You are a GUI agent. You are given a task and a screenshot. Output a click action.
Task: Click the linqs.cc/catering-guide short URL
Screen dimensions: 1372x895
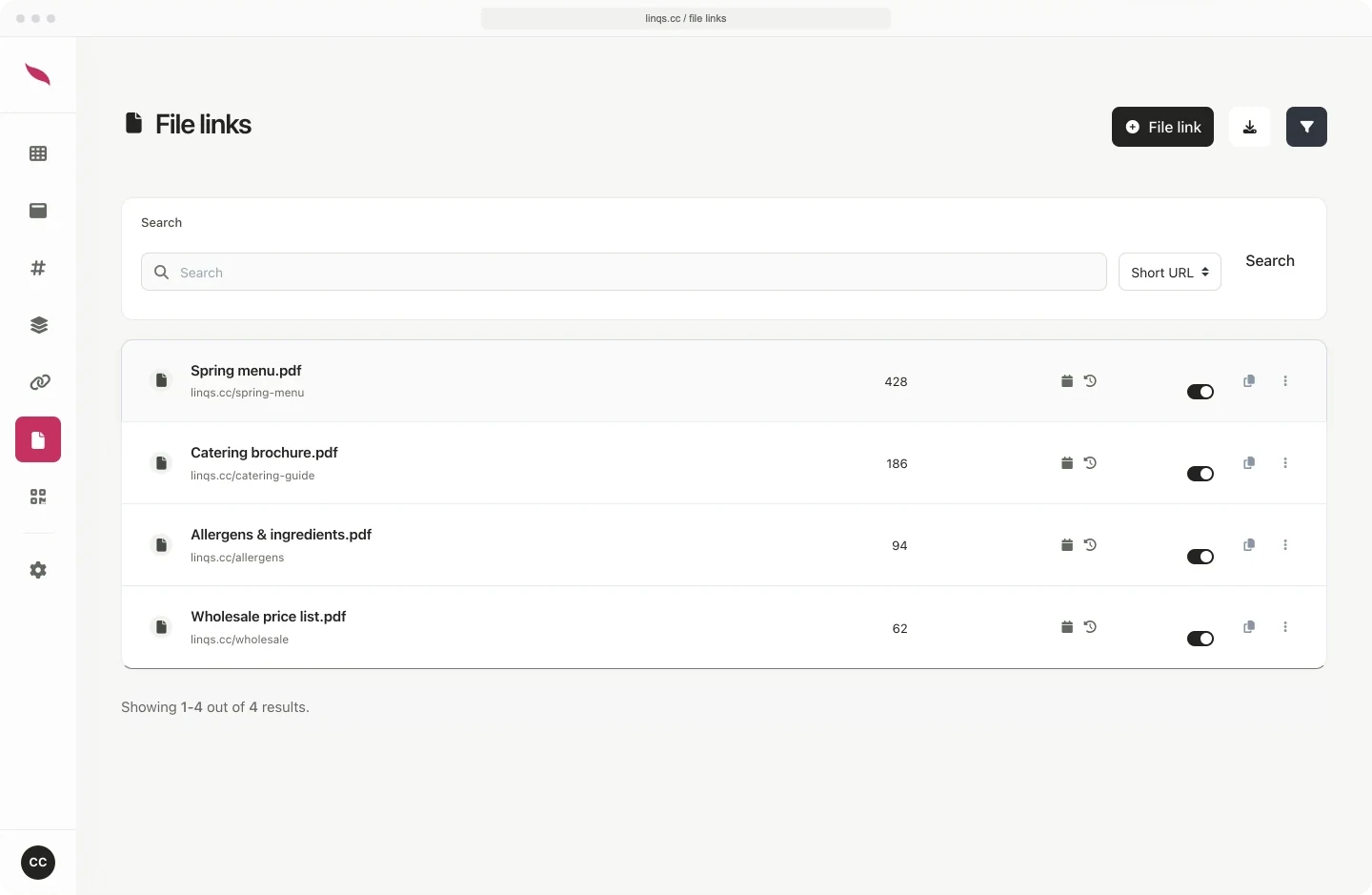click(252, 476)
